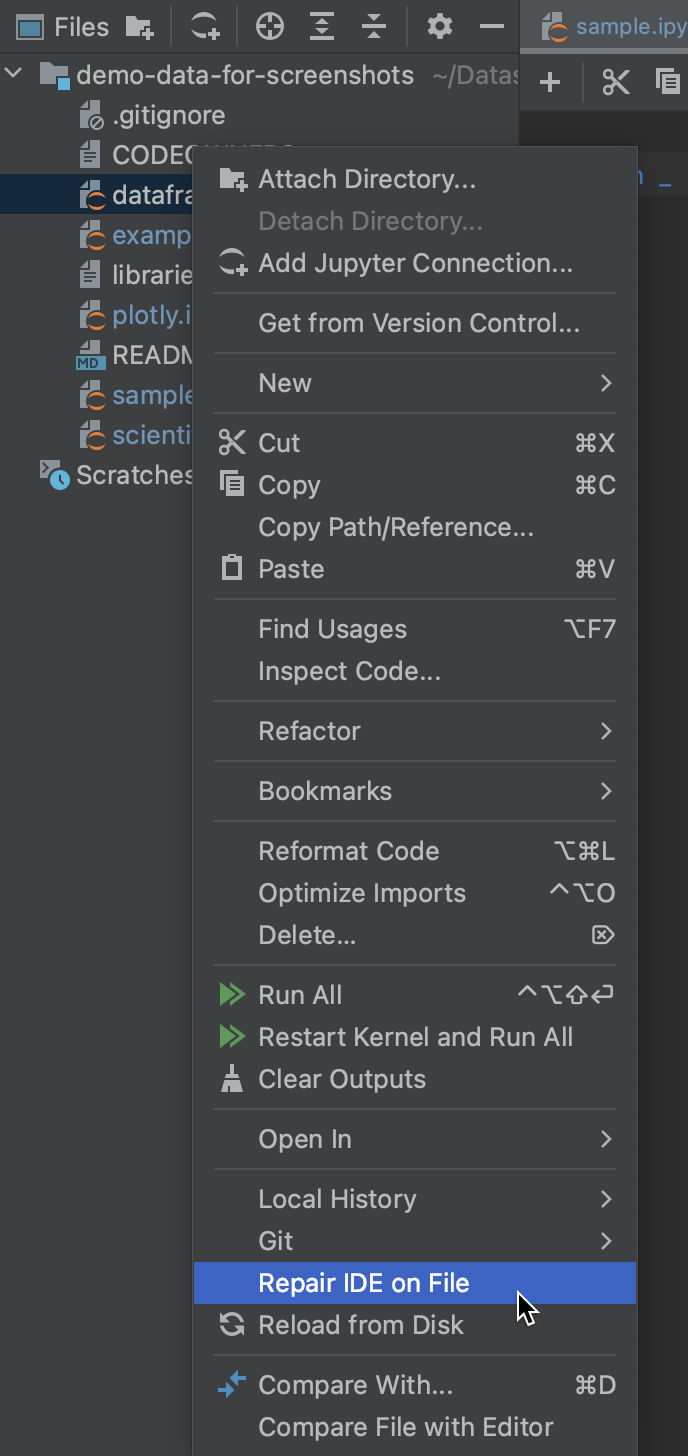Choose Cut from the context menu
The image size is (688, 1456).
415,443
